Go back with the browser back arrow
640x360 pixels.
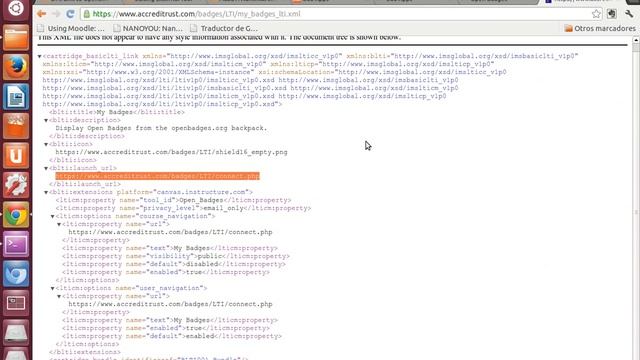point(41,14)
